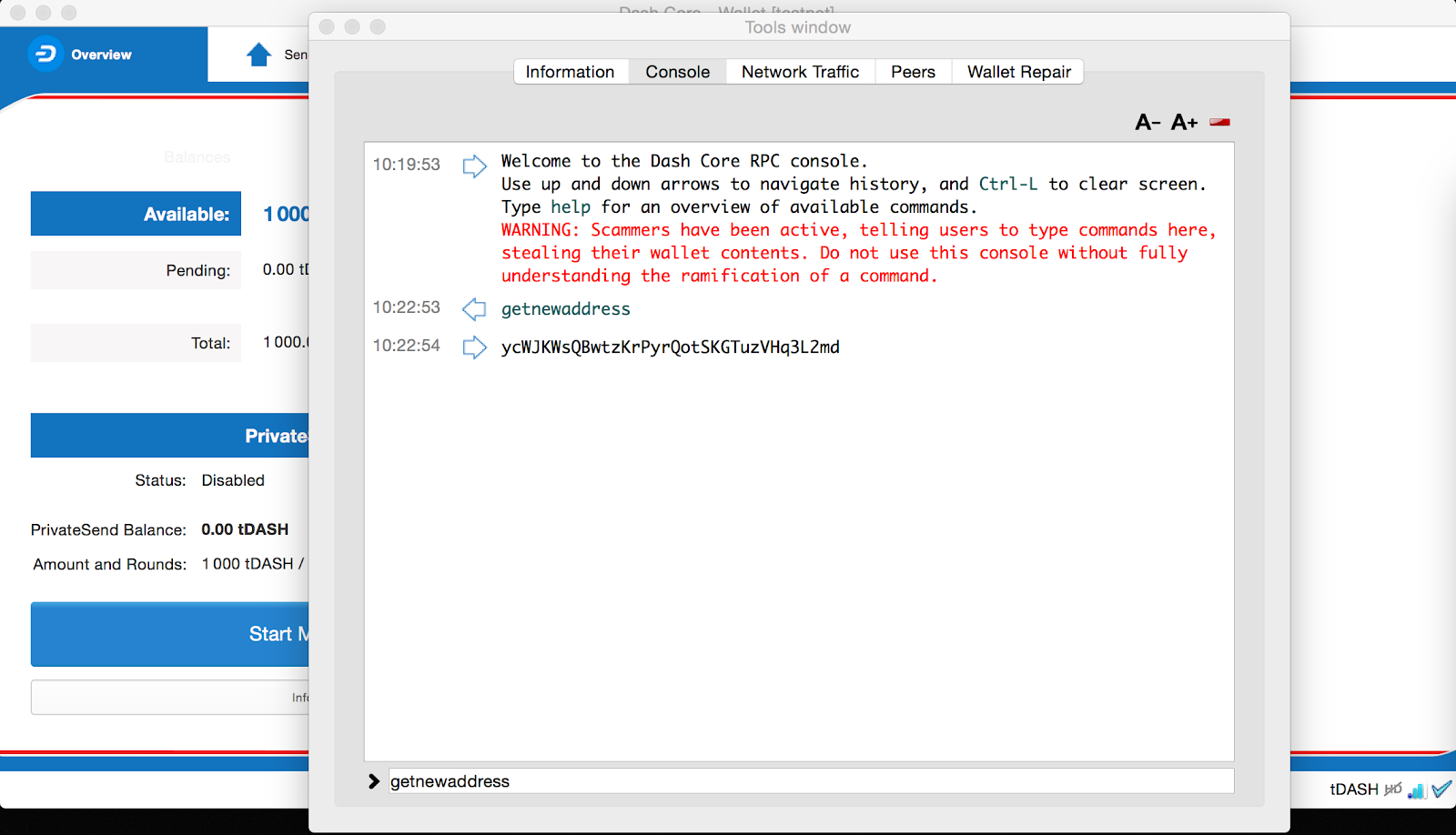Viewport: 1456px width, 835px height.
Task: Click the reply arrow beside getnewaddress
Action: 474,309
